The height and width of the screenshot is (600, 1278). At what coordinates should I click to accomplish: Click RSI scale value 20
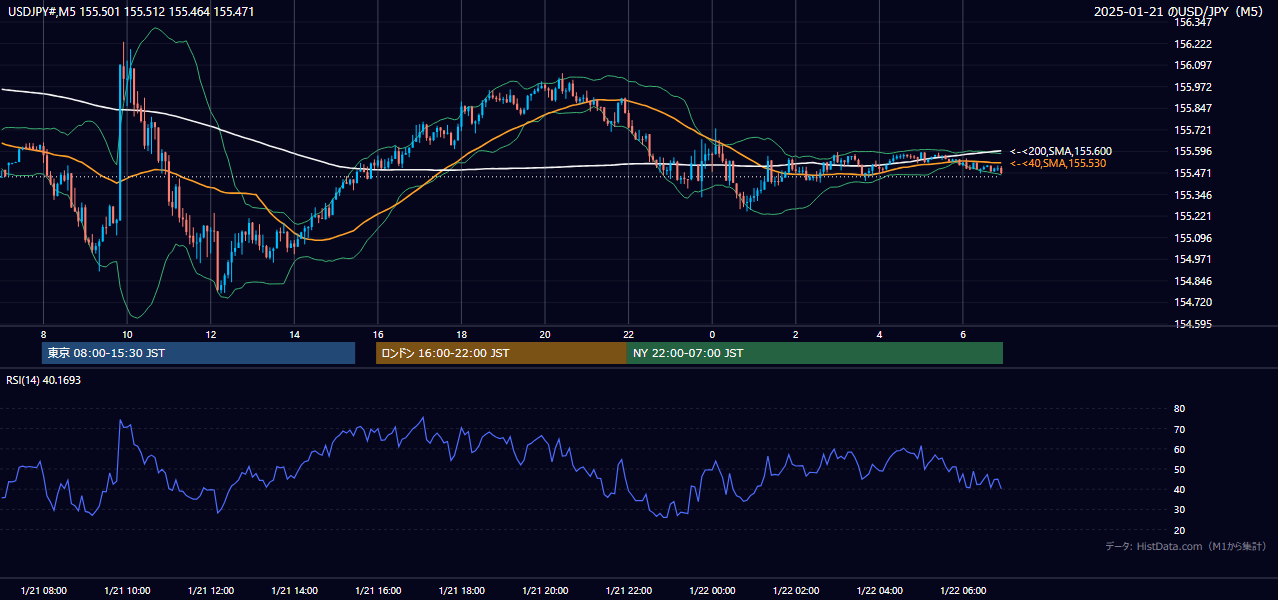[x=1180, y=530]
